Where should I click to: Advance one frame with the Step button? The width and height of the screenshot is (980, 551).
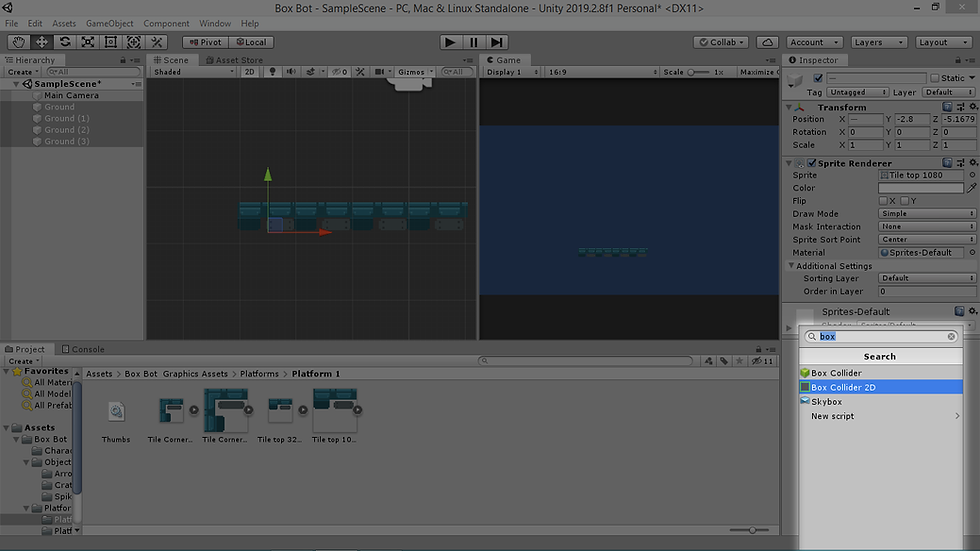pos(496,42)
